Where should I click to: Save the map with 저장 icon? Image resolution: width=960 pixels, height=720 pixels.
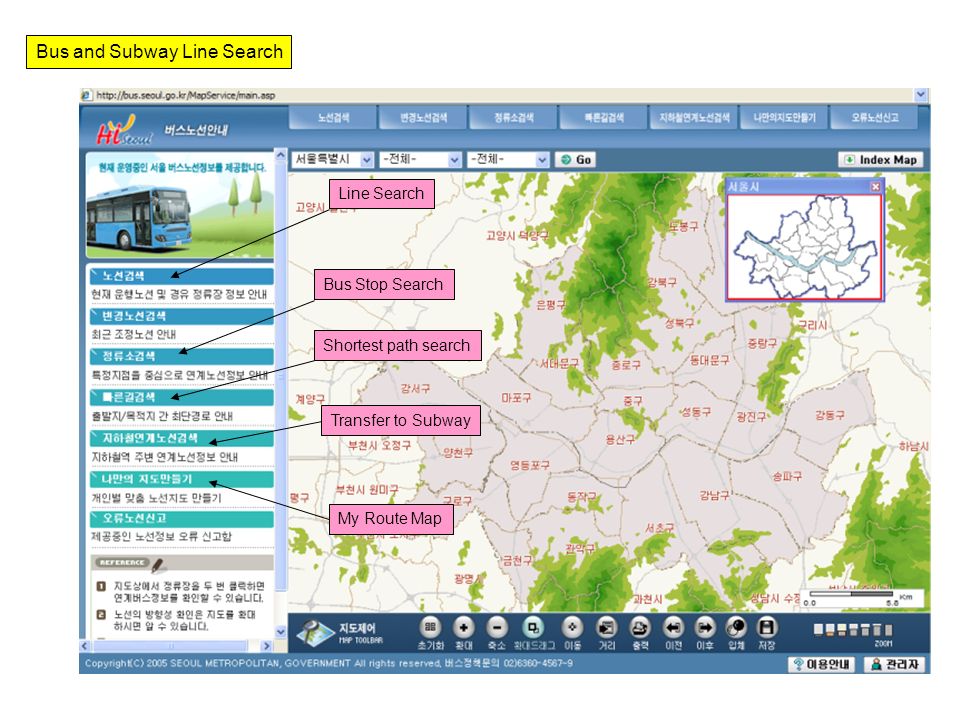coord(767,628)
